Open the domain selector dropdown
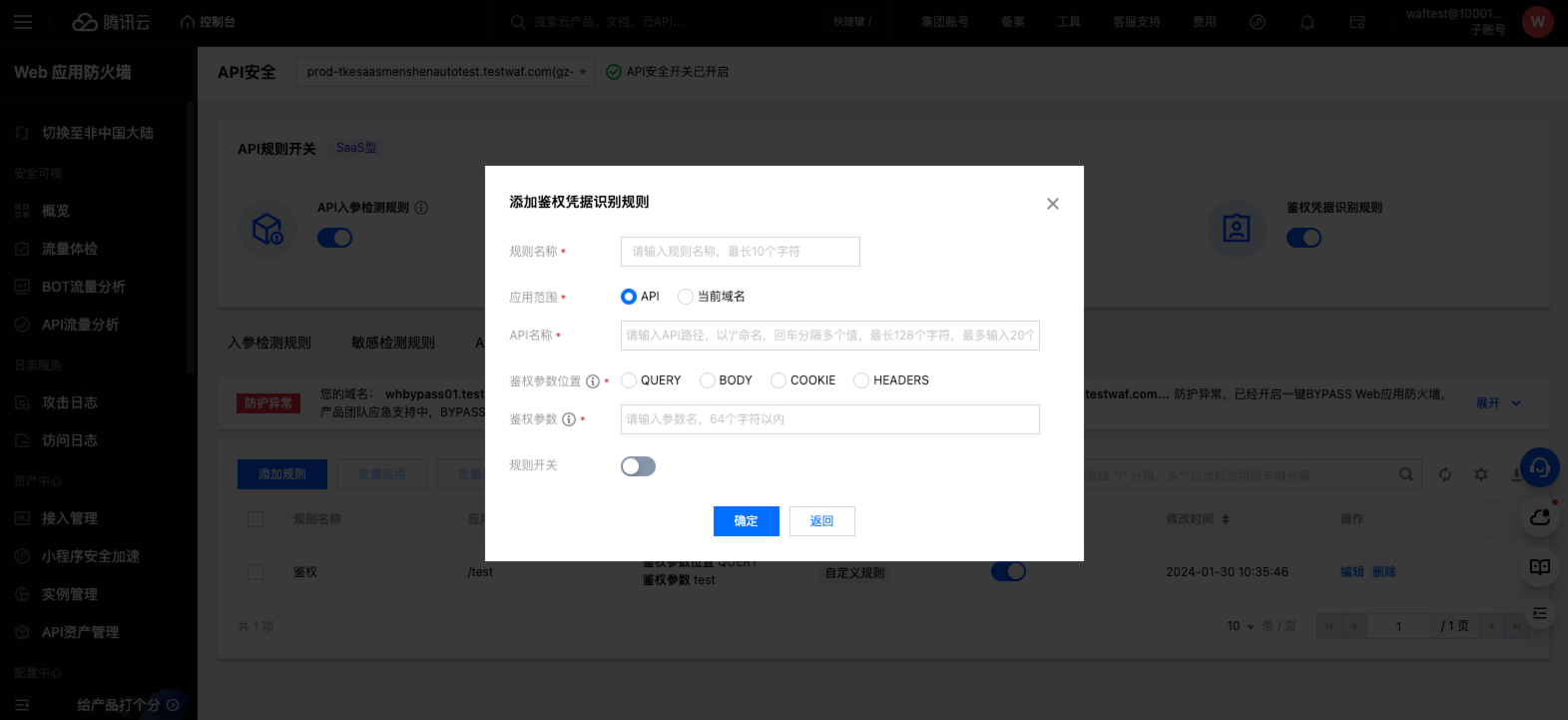This screenshot has height=720, width=1568. click(445, 72)
